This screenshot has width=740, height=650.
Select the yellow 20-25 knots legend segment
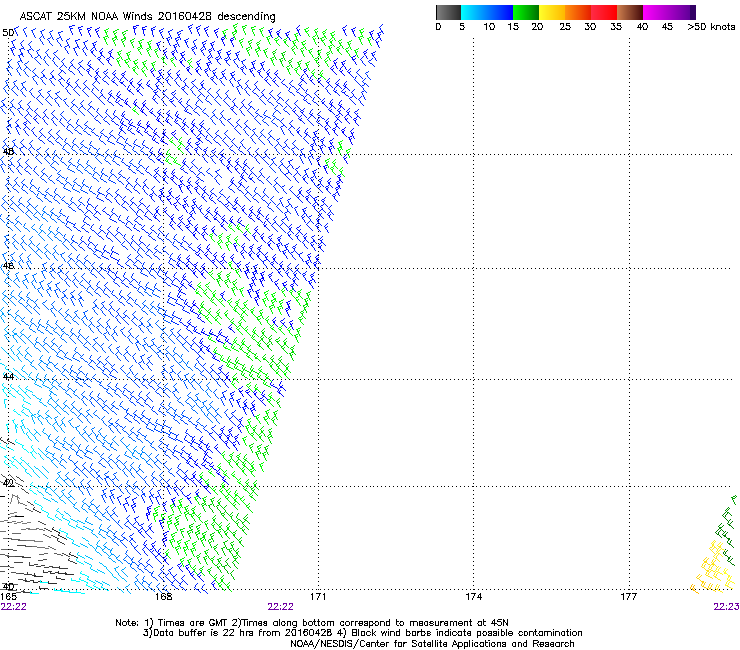click(552, 12)
